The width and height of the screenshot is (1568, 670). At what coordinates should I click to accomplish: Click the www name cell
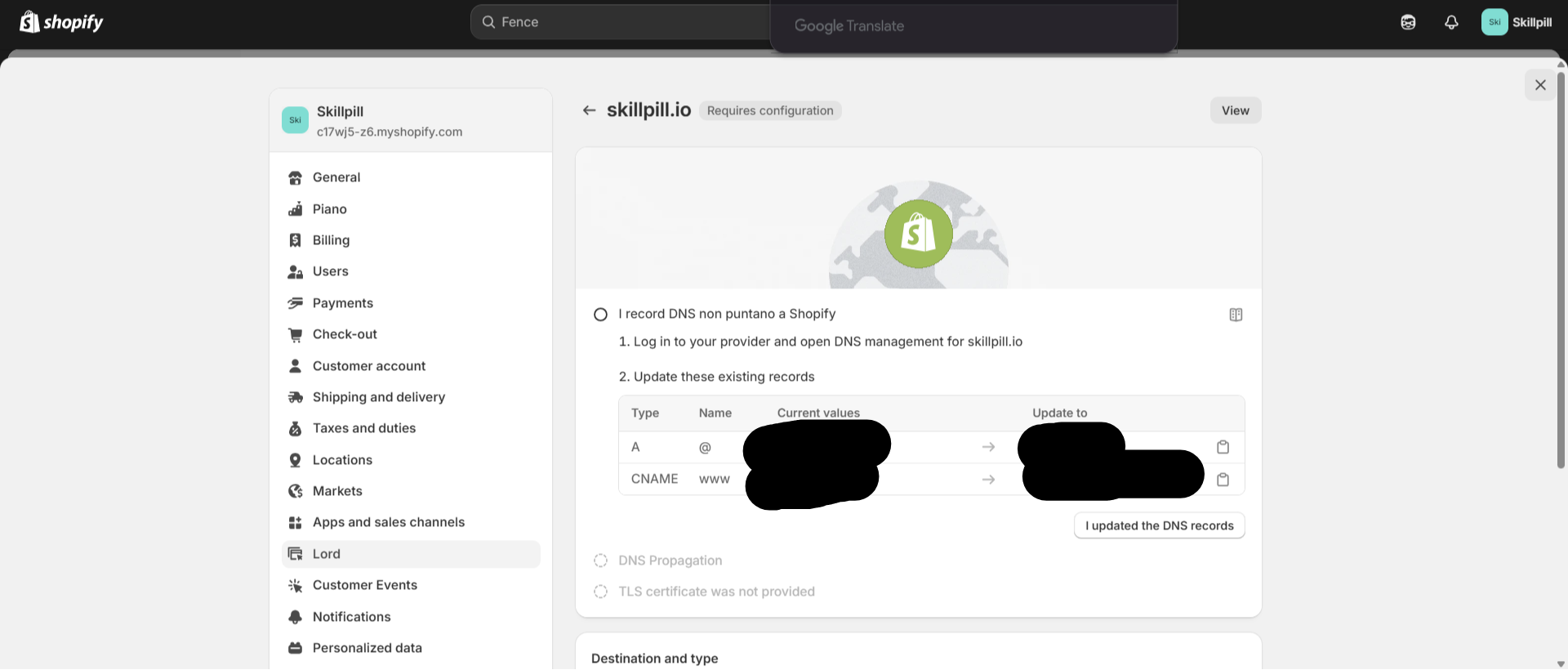click(714, 479)
